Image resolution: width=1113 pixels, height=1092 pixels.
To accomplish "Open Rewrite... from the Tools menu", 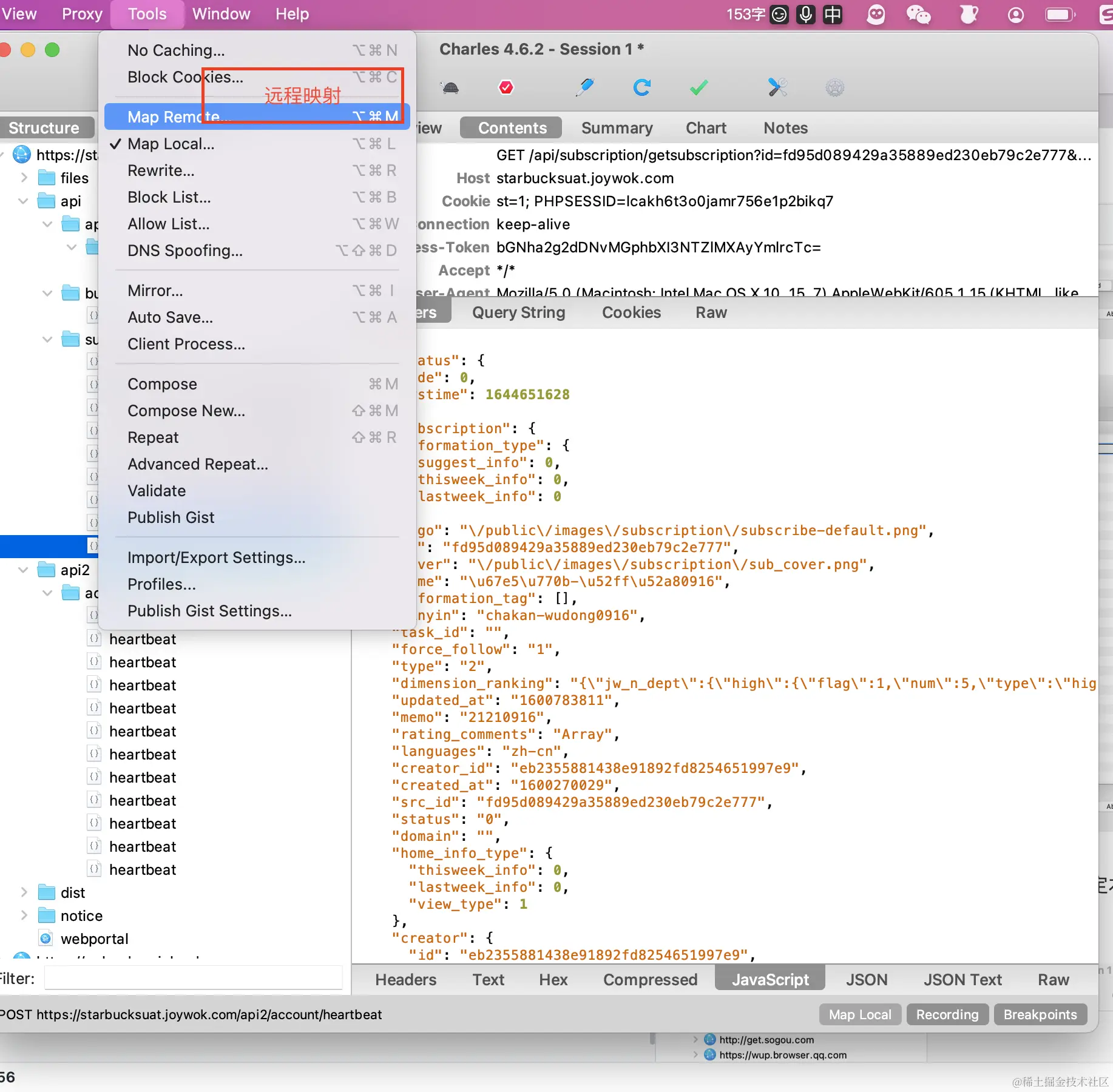I will (x=257, y=170).
